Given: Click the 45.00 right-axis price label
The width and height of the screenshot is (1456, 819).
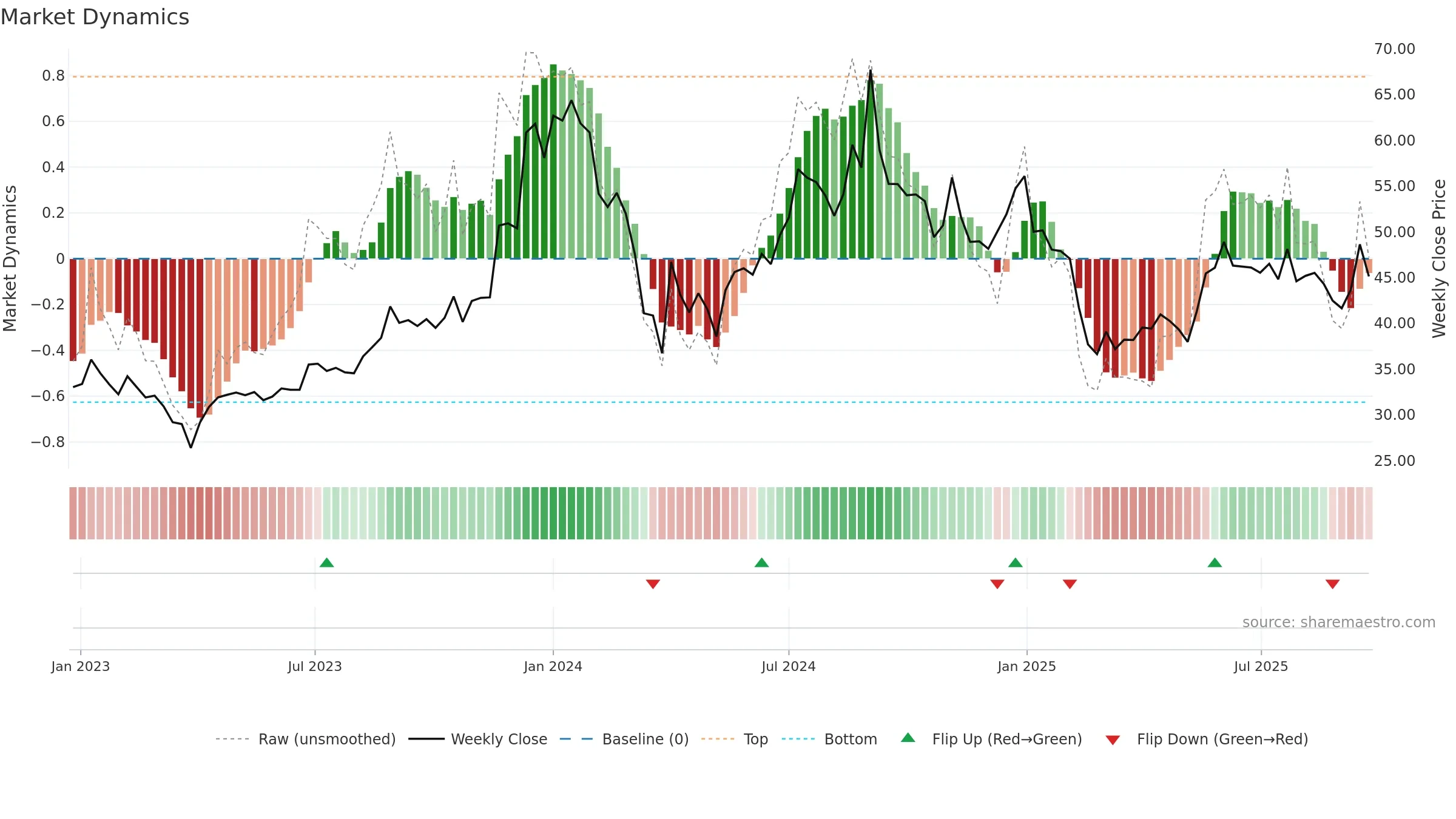Looking at the screenshot, I should 1395,278.
